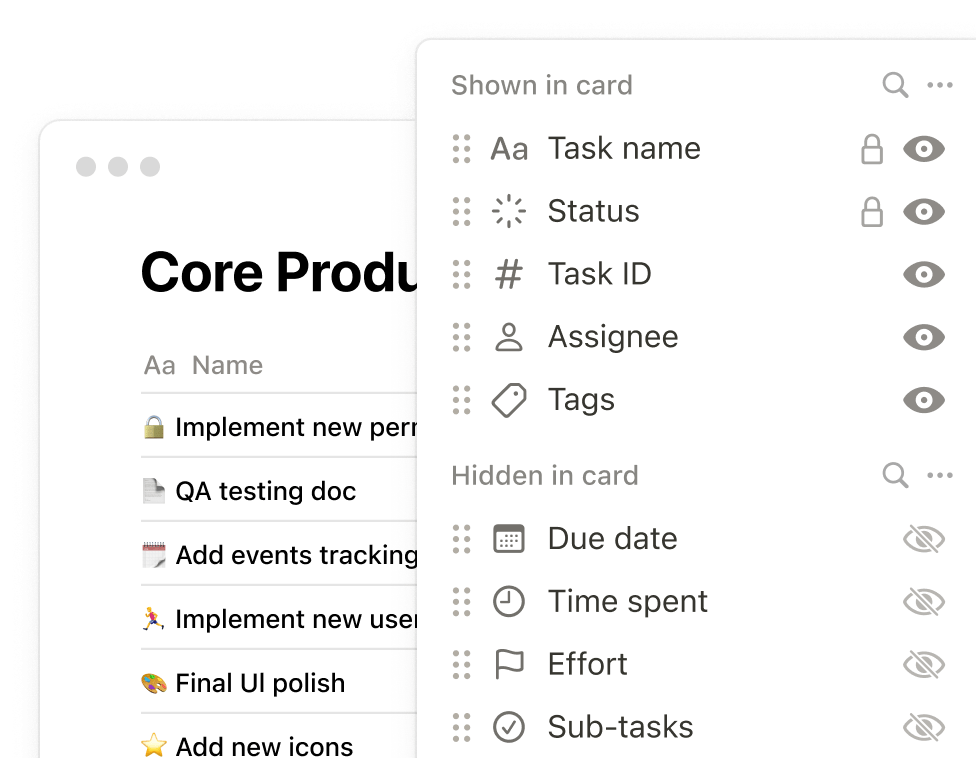
Task: Click the Status property spinner icon
Action: [509, 212]
